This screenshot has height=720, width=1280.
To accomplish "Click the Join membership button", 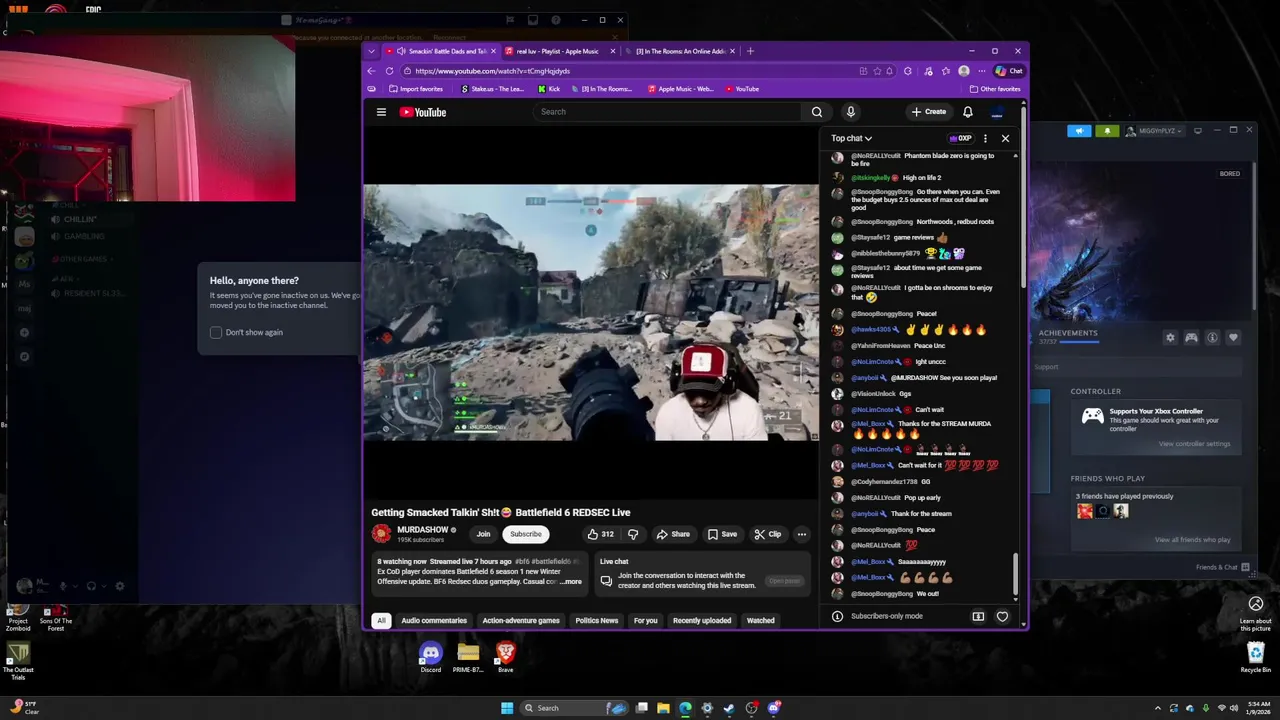I will (x=483, y=534).
